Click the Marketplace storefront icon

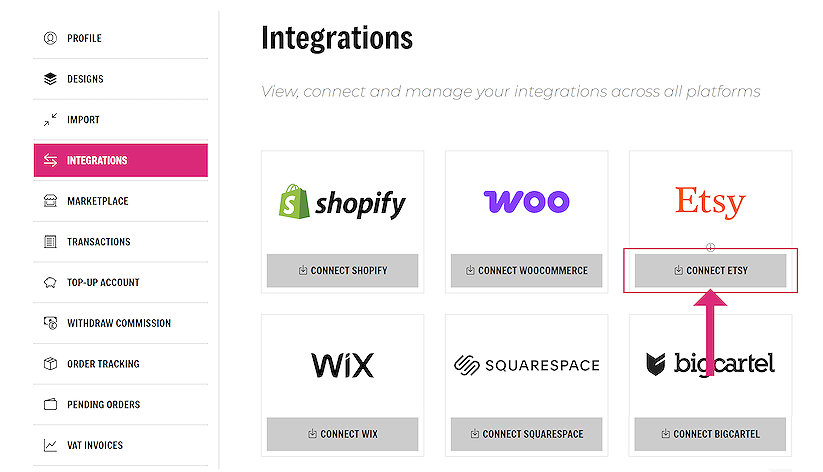50,201
